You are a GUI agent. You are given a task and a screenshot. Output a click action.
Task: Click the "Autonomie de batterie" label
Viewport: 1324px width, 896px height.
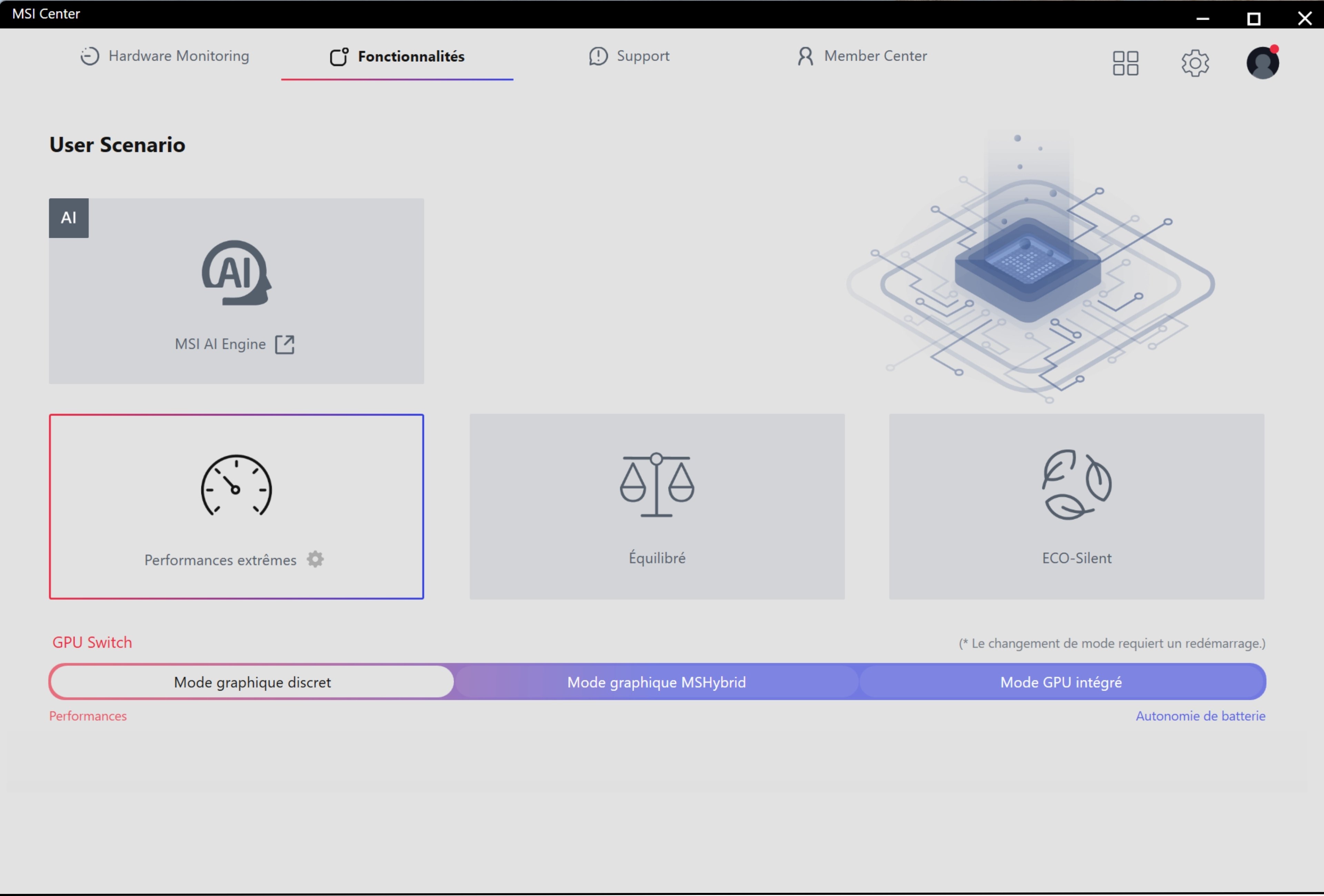[x=1200, y=716]
